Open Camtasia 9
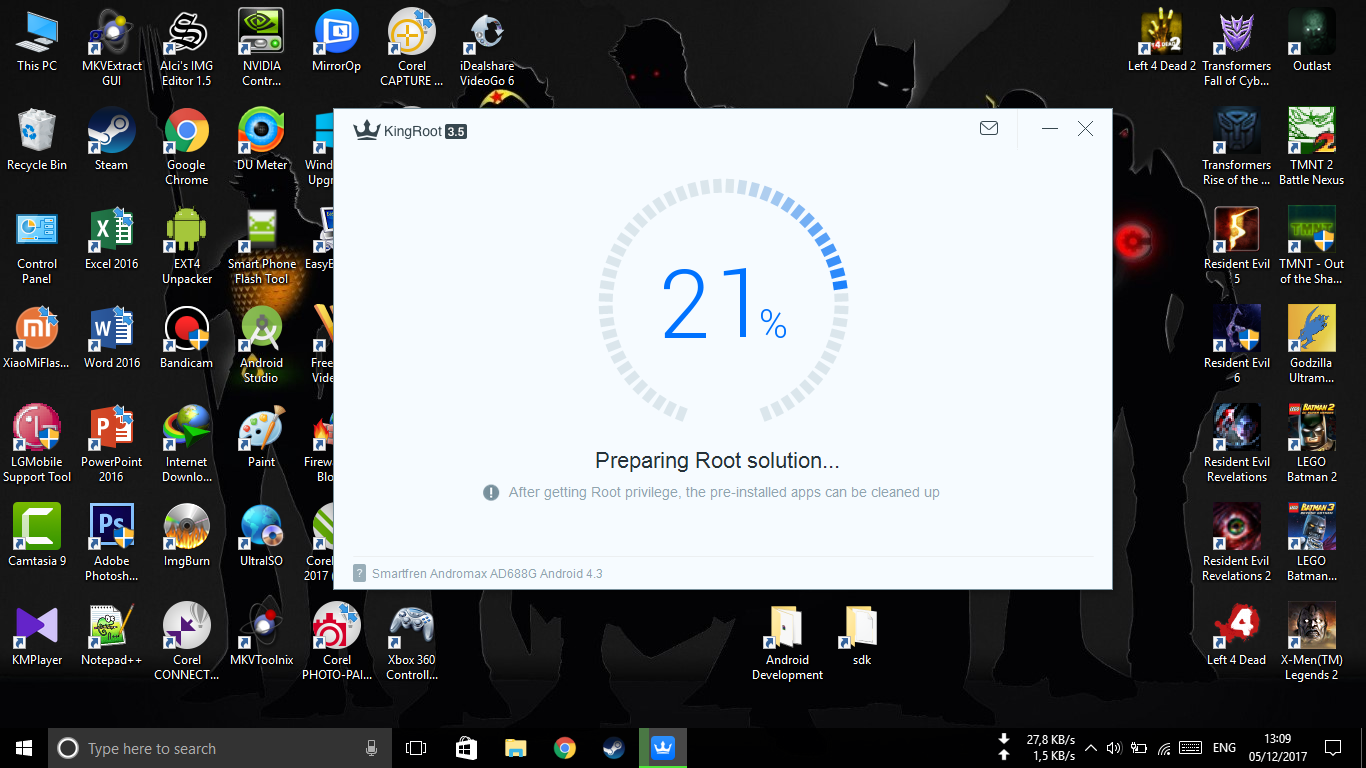The height and width of the screenshot is (768, 1366). pos(37,536)
